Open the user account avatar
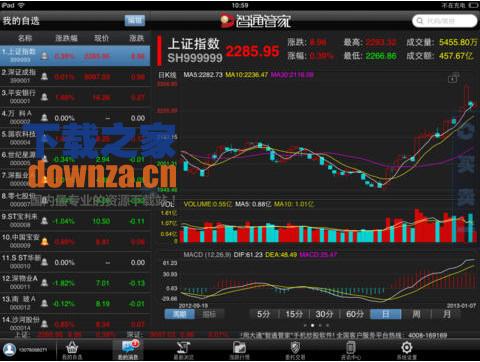The height and width of the screenshot is (362, 480). [9, 349]
